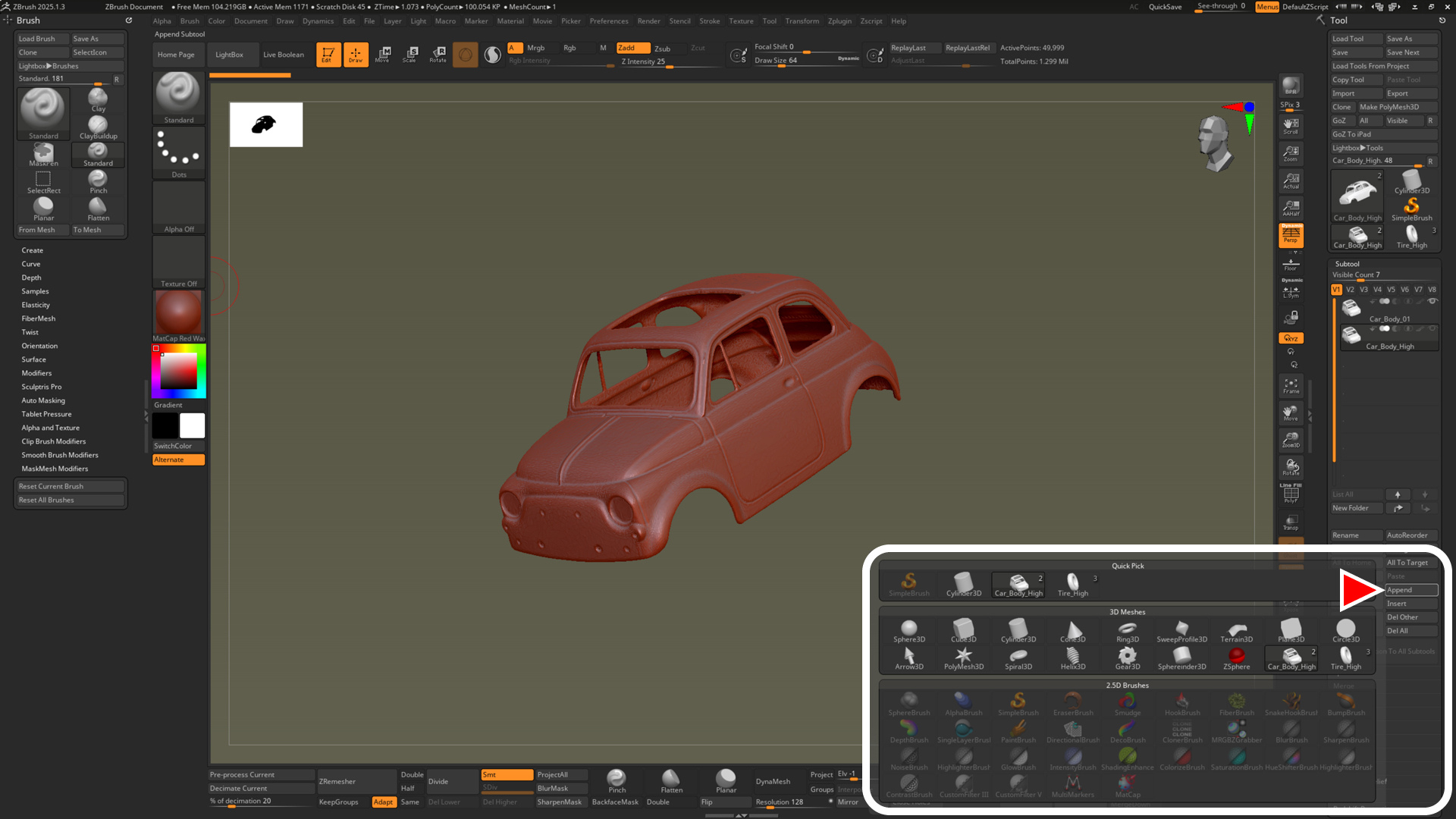Select the Edit mode button

click(x=328, y=55)
